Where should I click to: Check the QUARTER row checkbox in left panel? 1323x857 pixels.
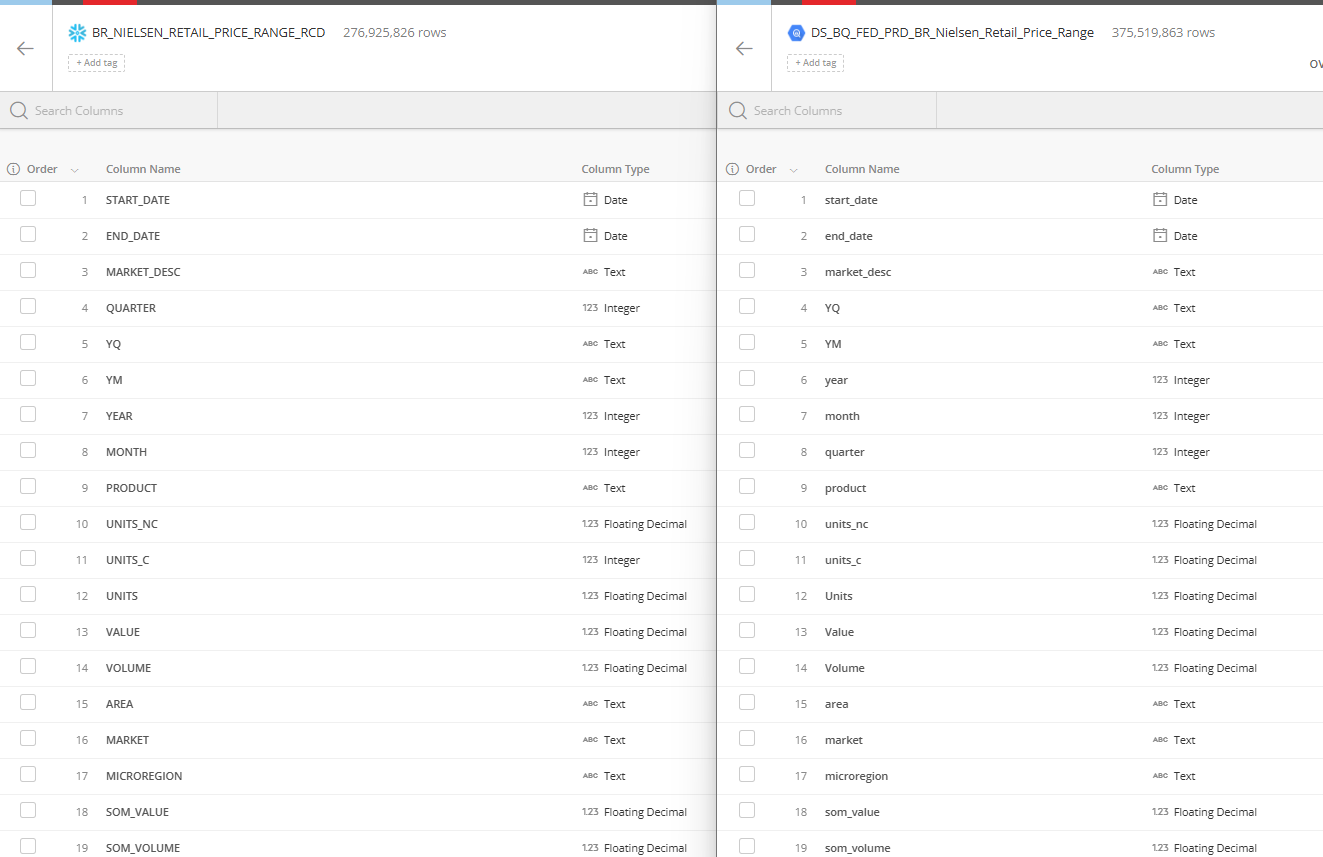click(x=28, y=306)
